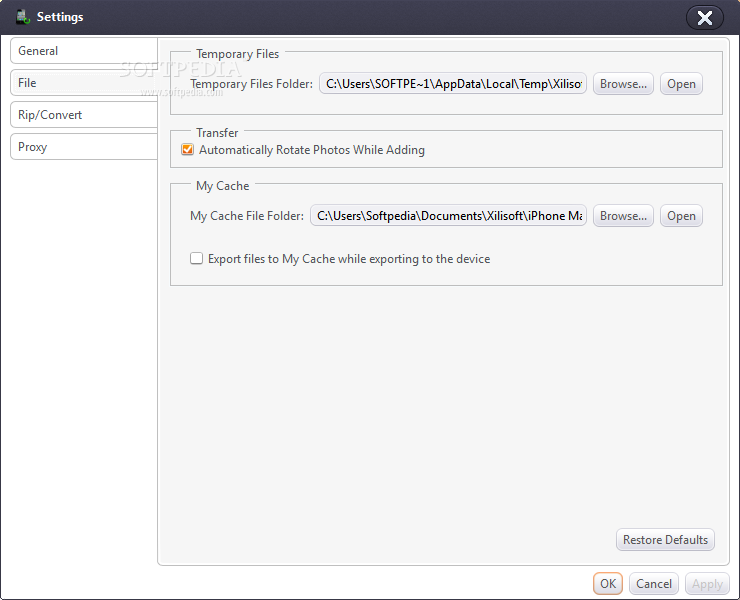Open the Proxy settings tab
Screen dimensions: 740x600
tap(84, 147)
